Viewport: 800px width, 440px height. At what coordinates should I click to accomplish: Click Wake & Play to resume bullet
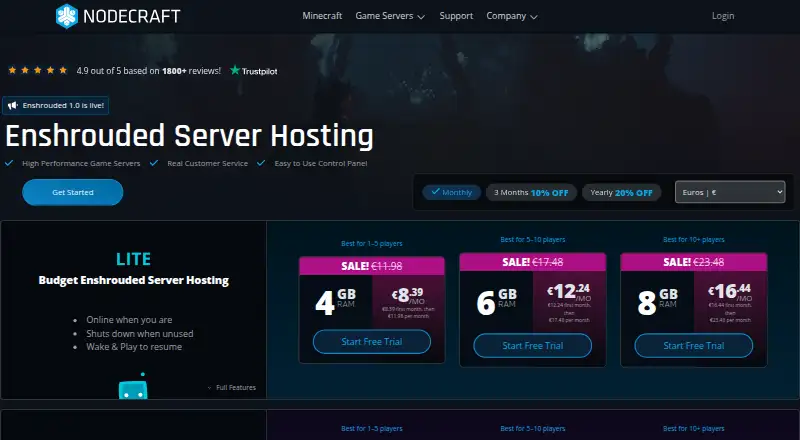coord(134,347)
